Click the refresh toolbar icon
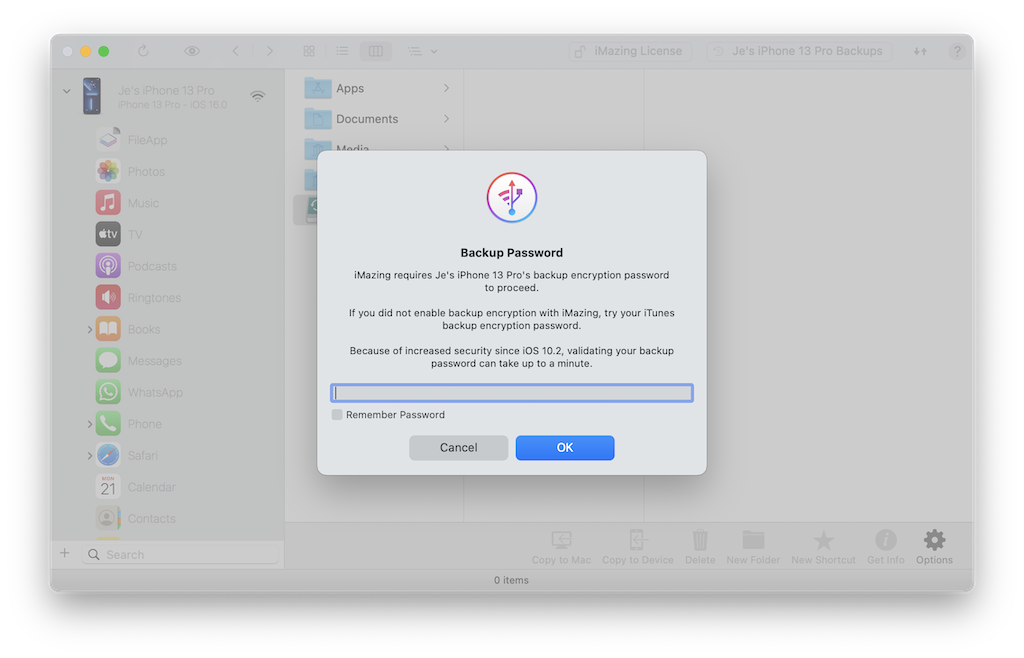Image resolution: width=1024 pixels, height=658 pixels. [x=143, y=51]
